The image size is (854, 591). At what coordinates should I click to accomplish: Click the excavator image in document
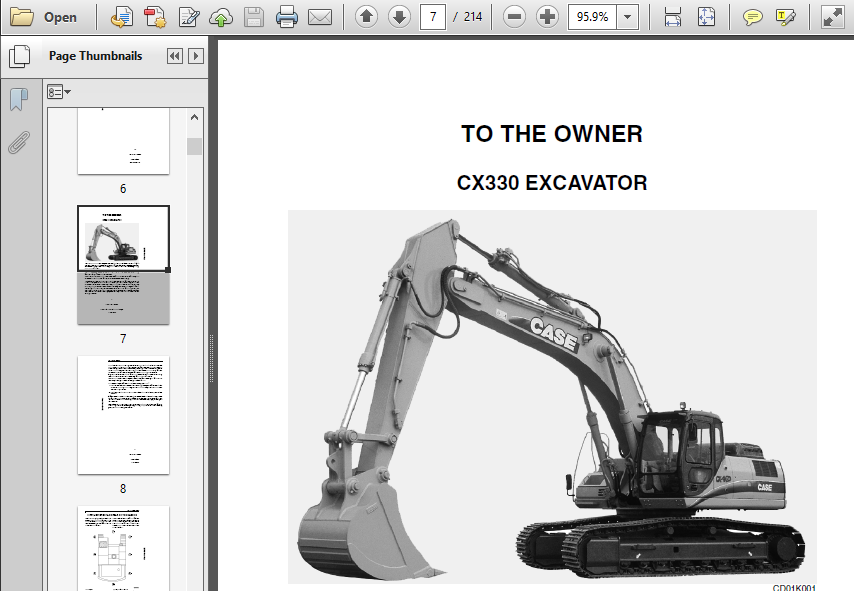tap(552, 397)
